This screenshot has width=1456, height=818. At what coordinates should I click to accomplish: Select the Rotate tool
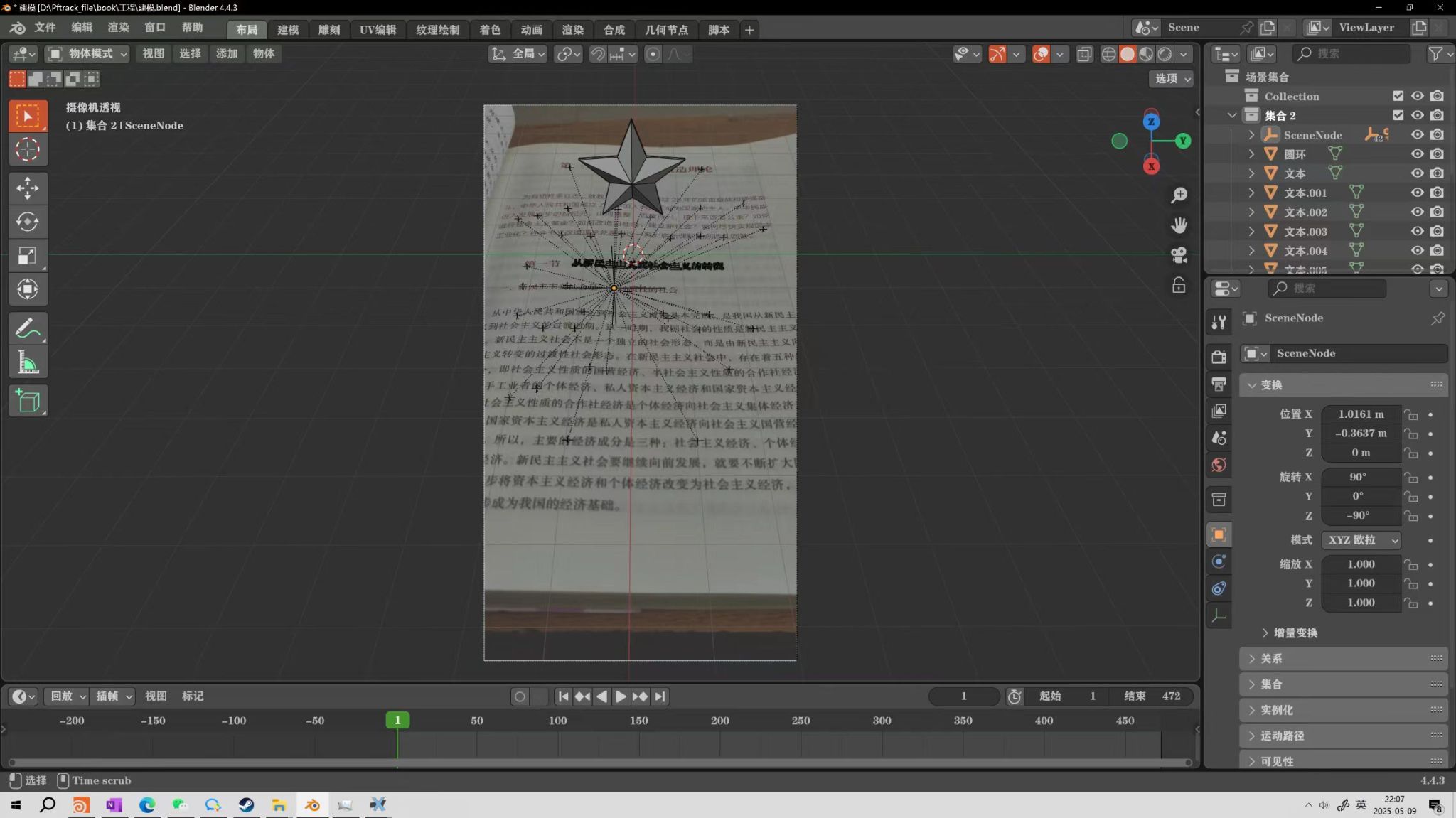(x=28, y=222)
